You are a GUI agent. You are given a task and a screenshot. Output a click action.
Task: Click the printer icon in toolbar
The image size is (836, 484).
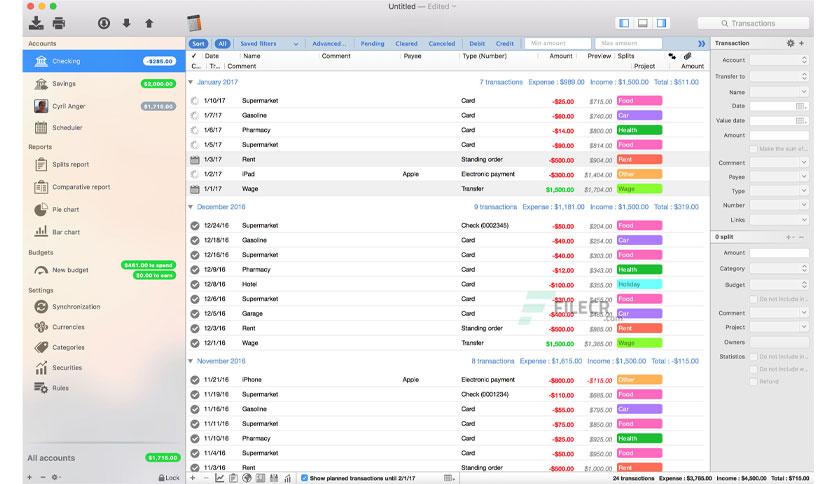tap(59, 23)
